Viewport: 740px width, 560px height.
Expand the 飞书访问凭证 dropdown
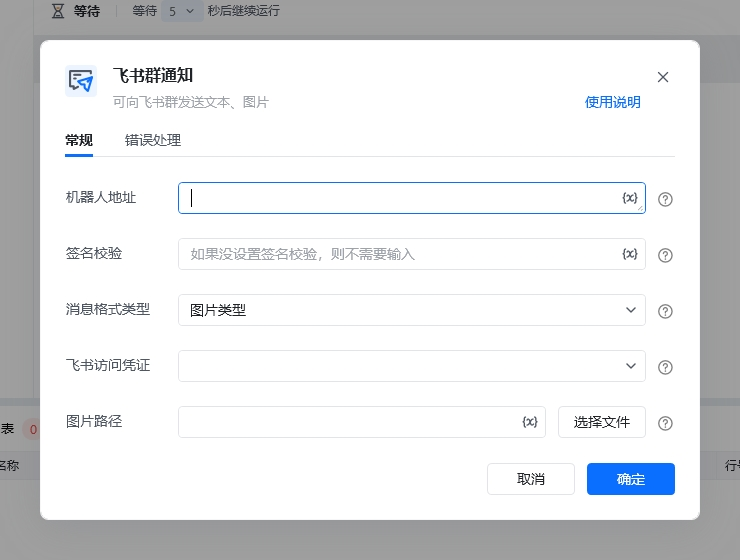pos(412,366)
